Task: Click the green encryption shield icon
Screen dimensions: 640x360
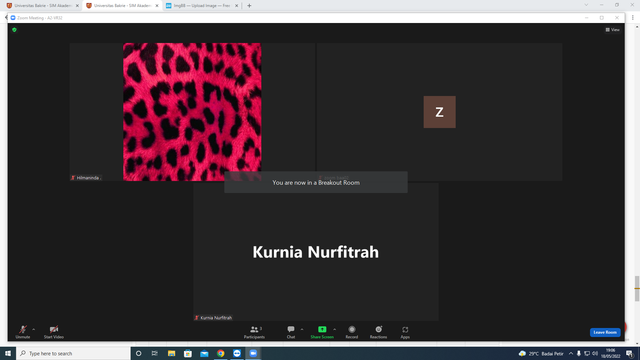Action: click(x=14, y=30)
